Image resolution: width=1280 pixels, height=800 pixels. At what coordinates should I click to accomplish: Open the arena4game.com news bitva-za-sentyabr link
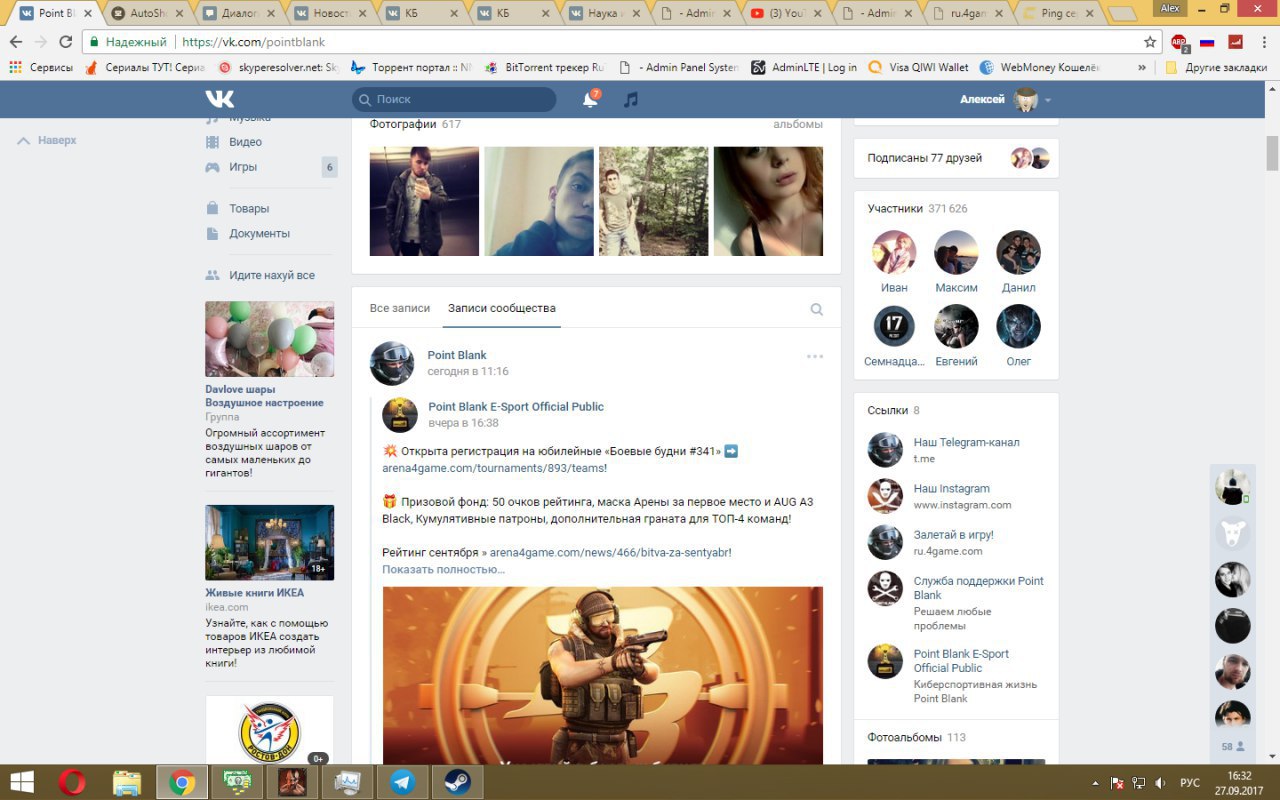610,552
